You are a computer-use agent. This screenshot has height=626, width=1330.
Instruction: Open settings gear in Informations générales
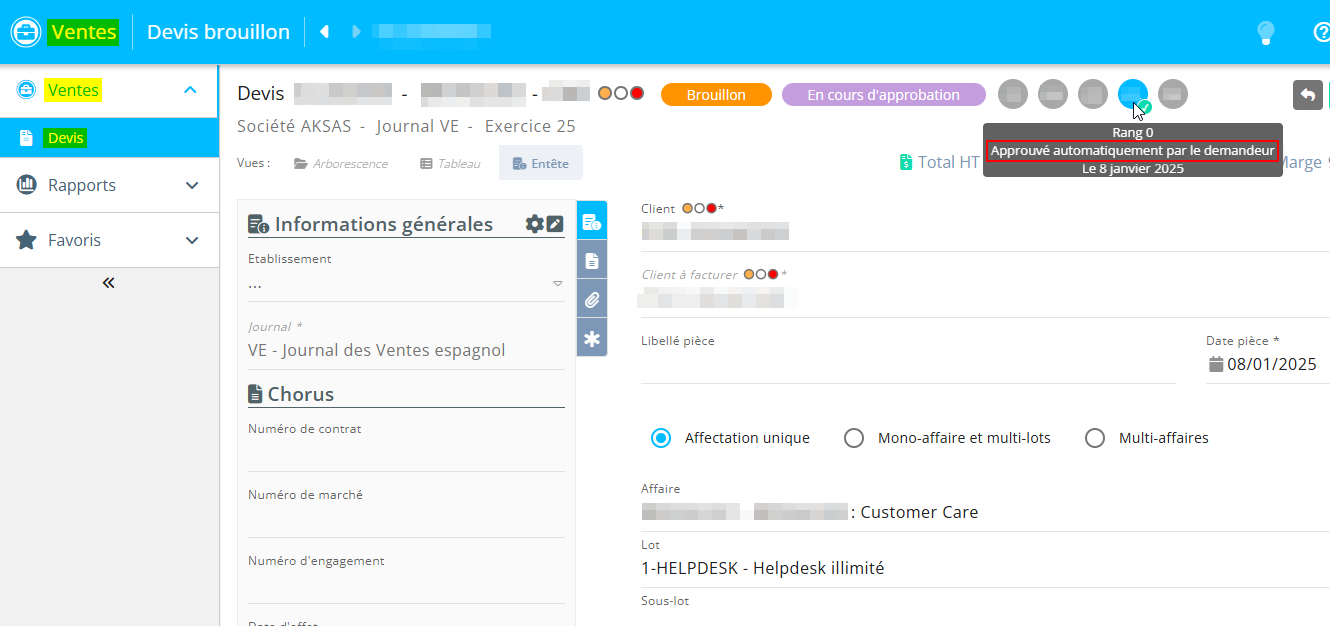pos(534,224)
